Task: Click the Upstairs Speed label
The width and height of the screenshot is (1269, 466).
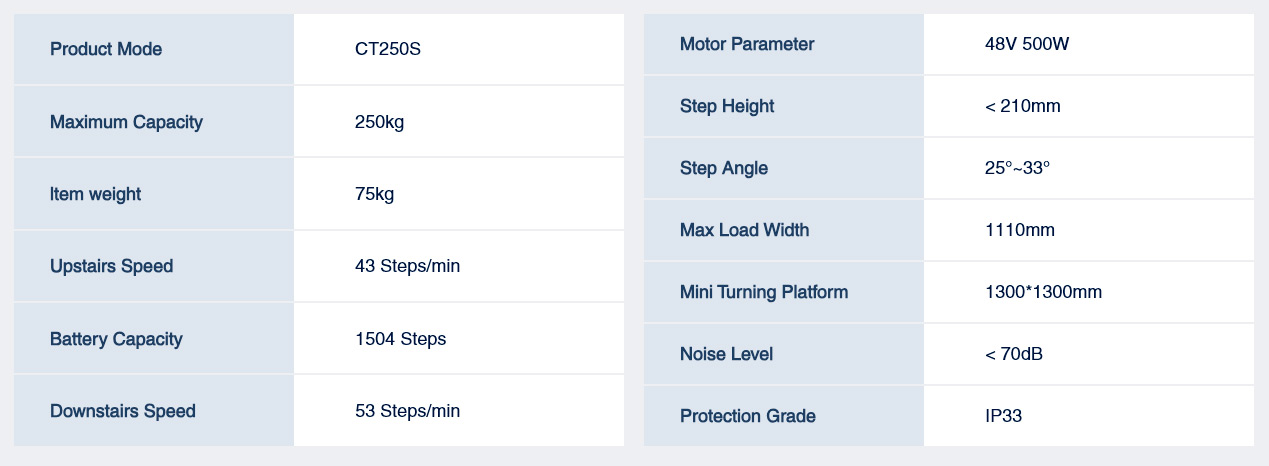Action: [111, 266]
